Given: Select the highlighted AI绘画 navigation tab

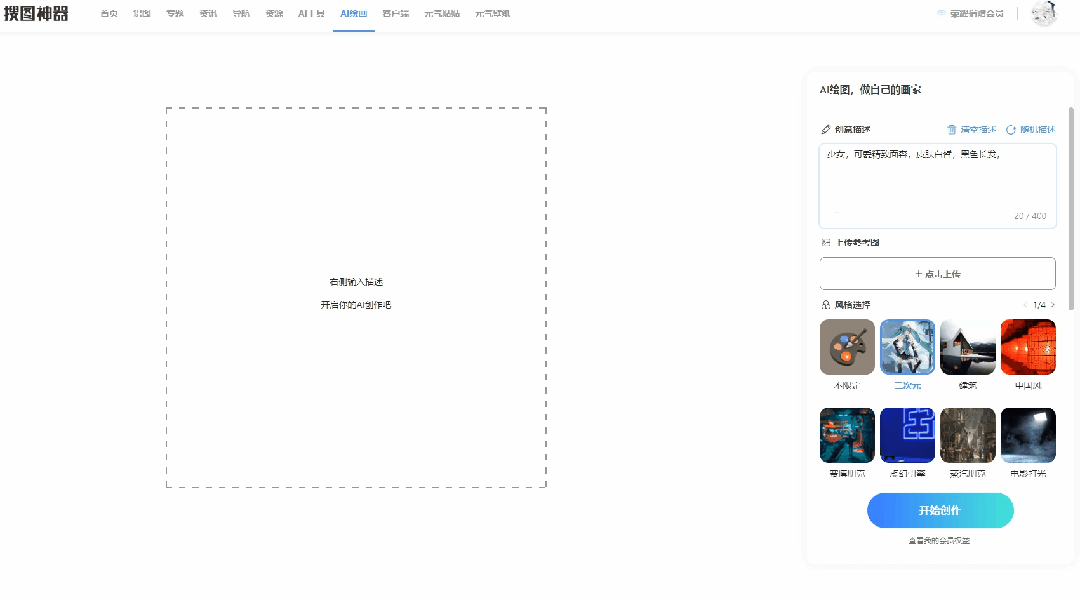Looking at the screenshot, I should [353, 14].
